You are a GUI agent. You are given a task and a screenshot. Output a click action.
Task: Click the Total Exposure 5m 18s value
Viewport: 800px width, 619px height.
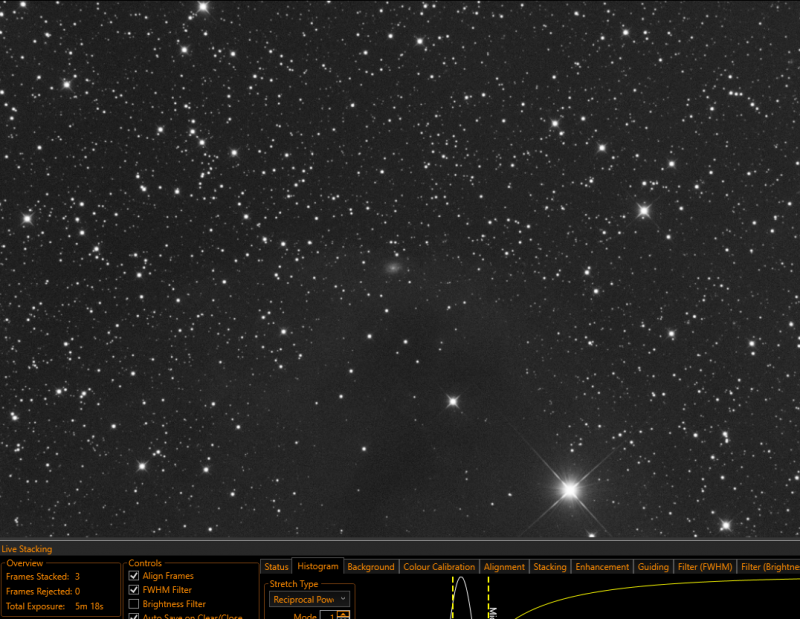[x=89, y=606]
